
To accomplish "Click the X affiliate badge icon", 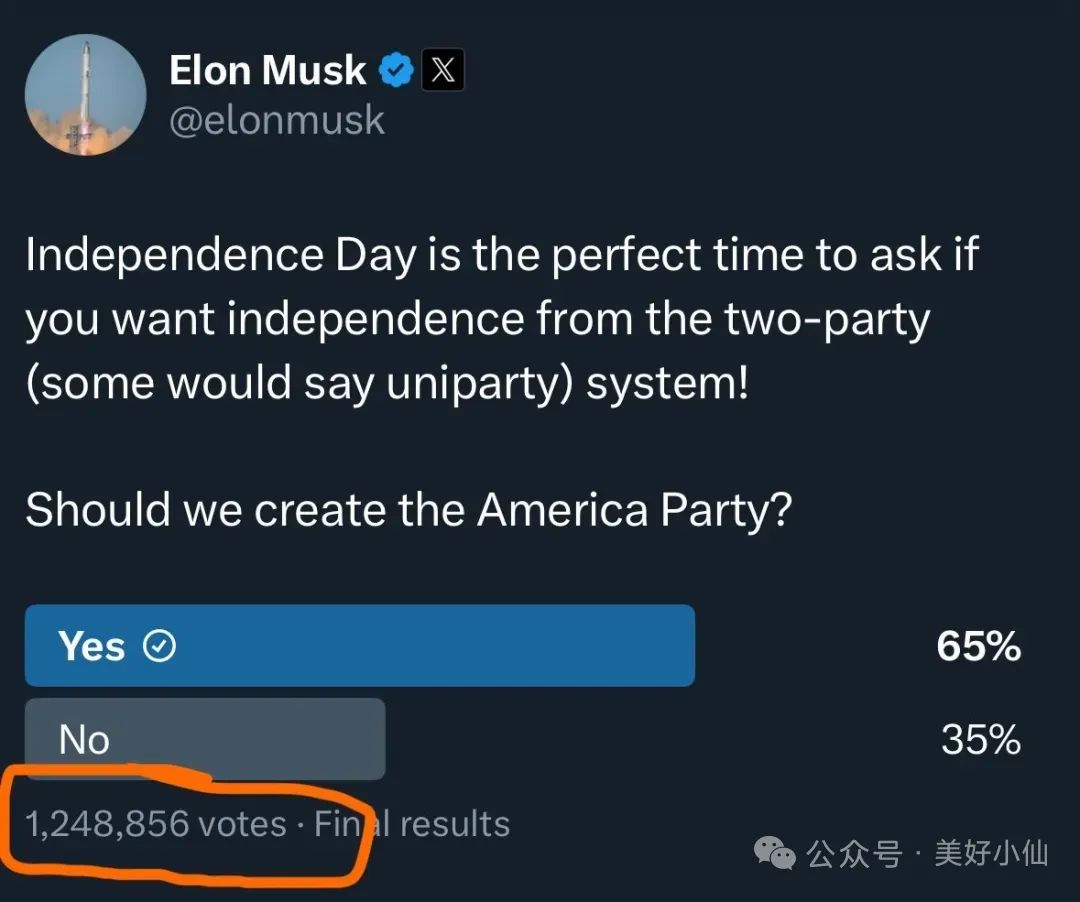I will pyautogui.click(x=443, y=70).
